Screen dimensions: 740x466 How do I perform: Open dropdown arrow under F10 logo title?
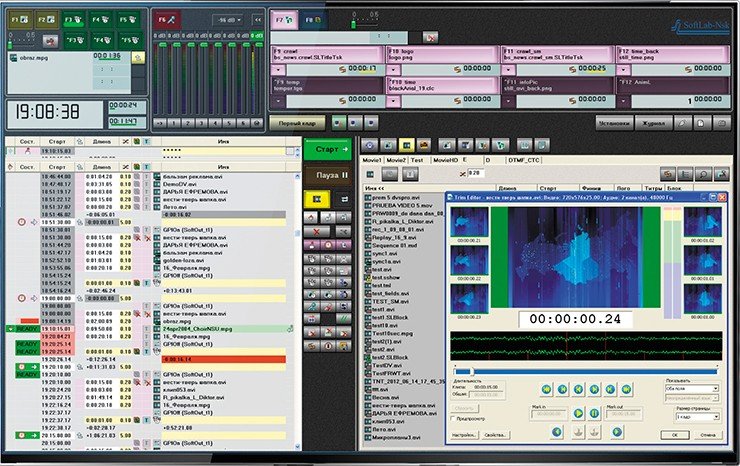[x=393, y=70]
